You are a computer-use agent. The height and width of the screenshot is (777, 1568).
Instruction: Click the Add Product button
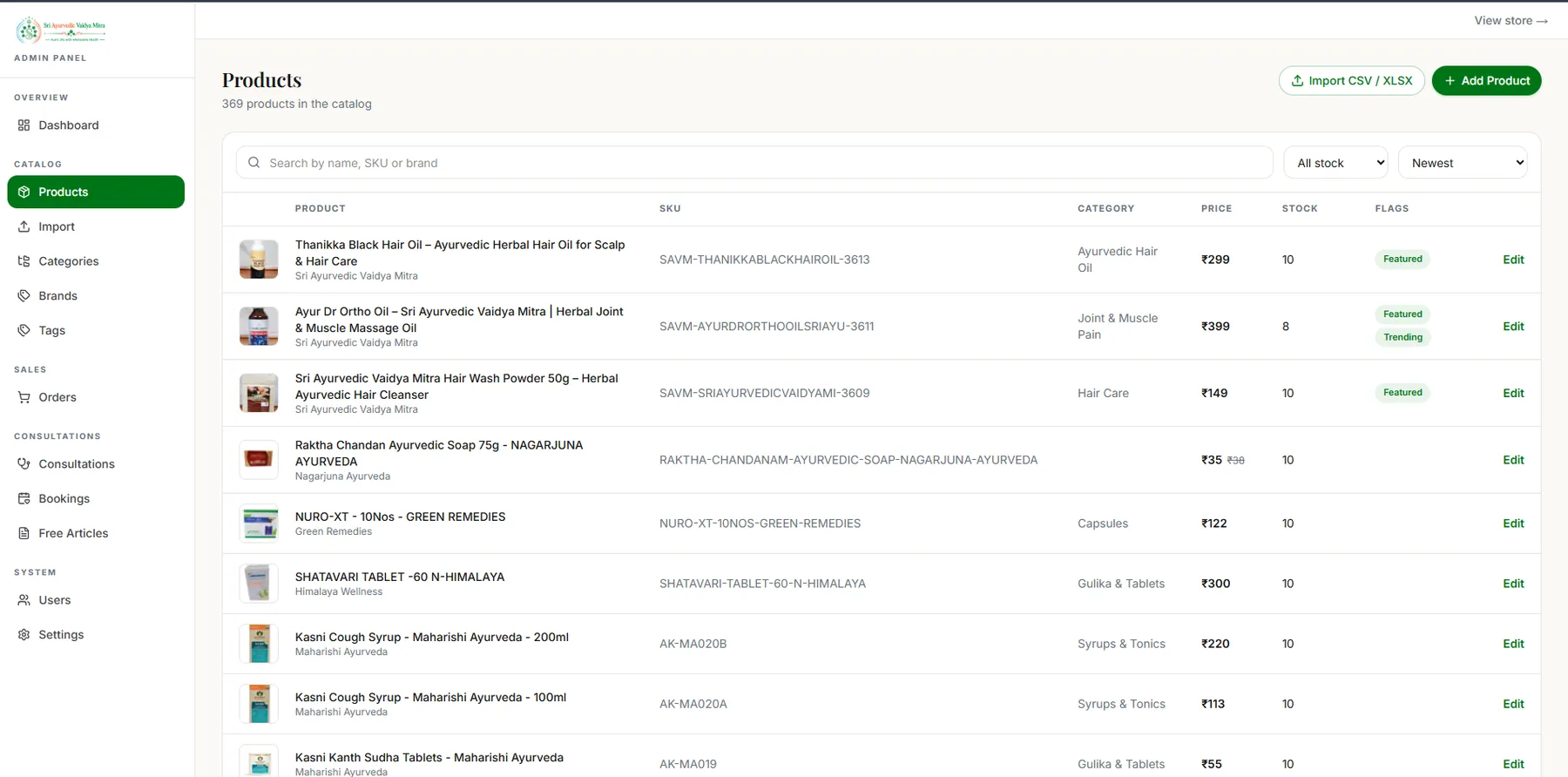(x=1486, y=81)
